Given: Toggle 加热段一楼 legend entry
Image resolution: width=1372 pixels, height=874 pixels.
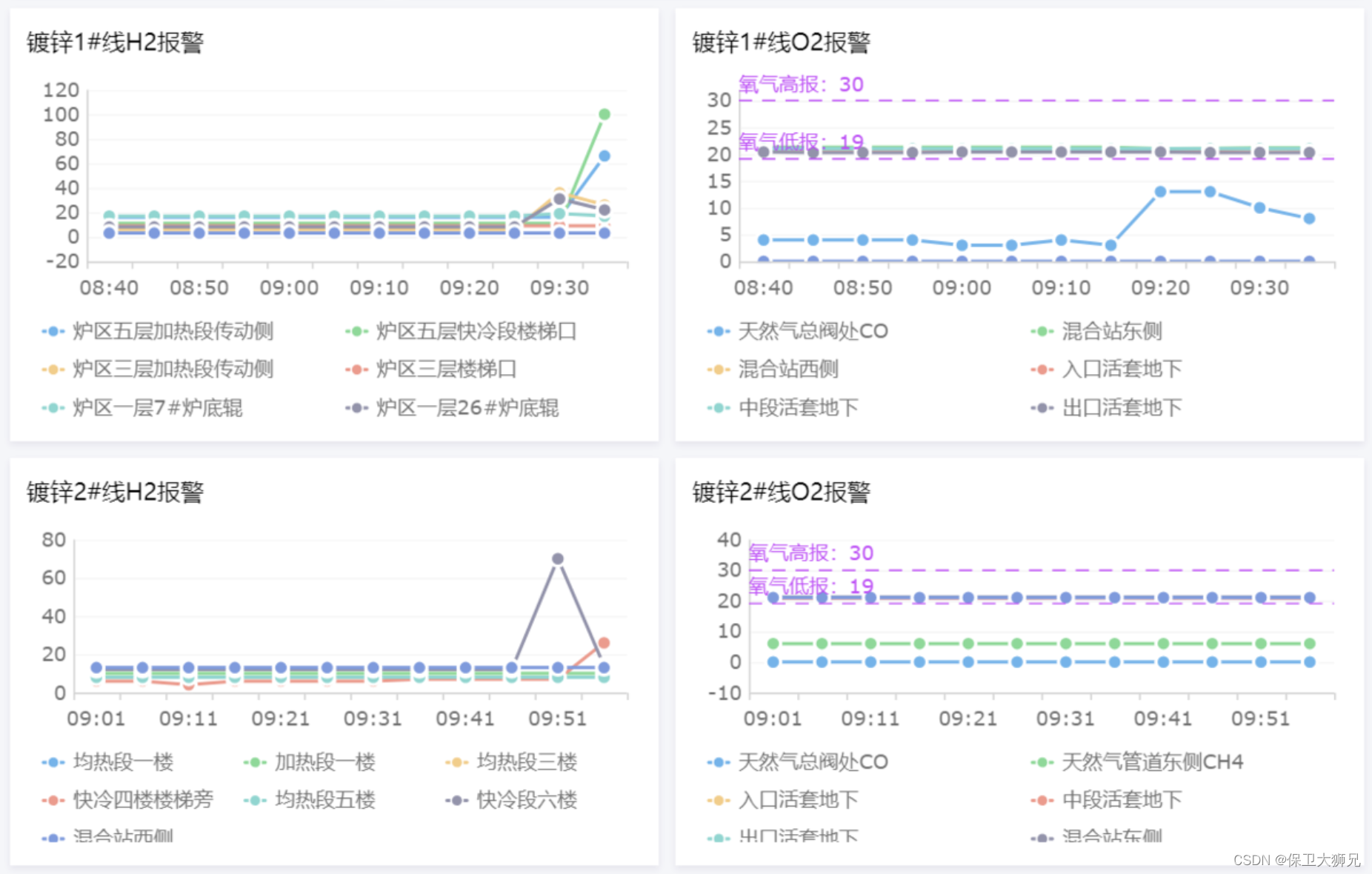Looking at the screenshot, I should [310, 761].
